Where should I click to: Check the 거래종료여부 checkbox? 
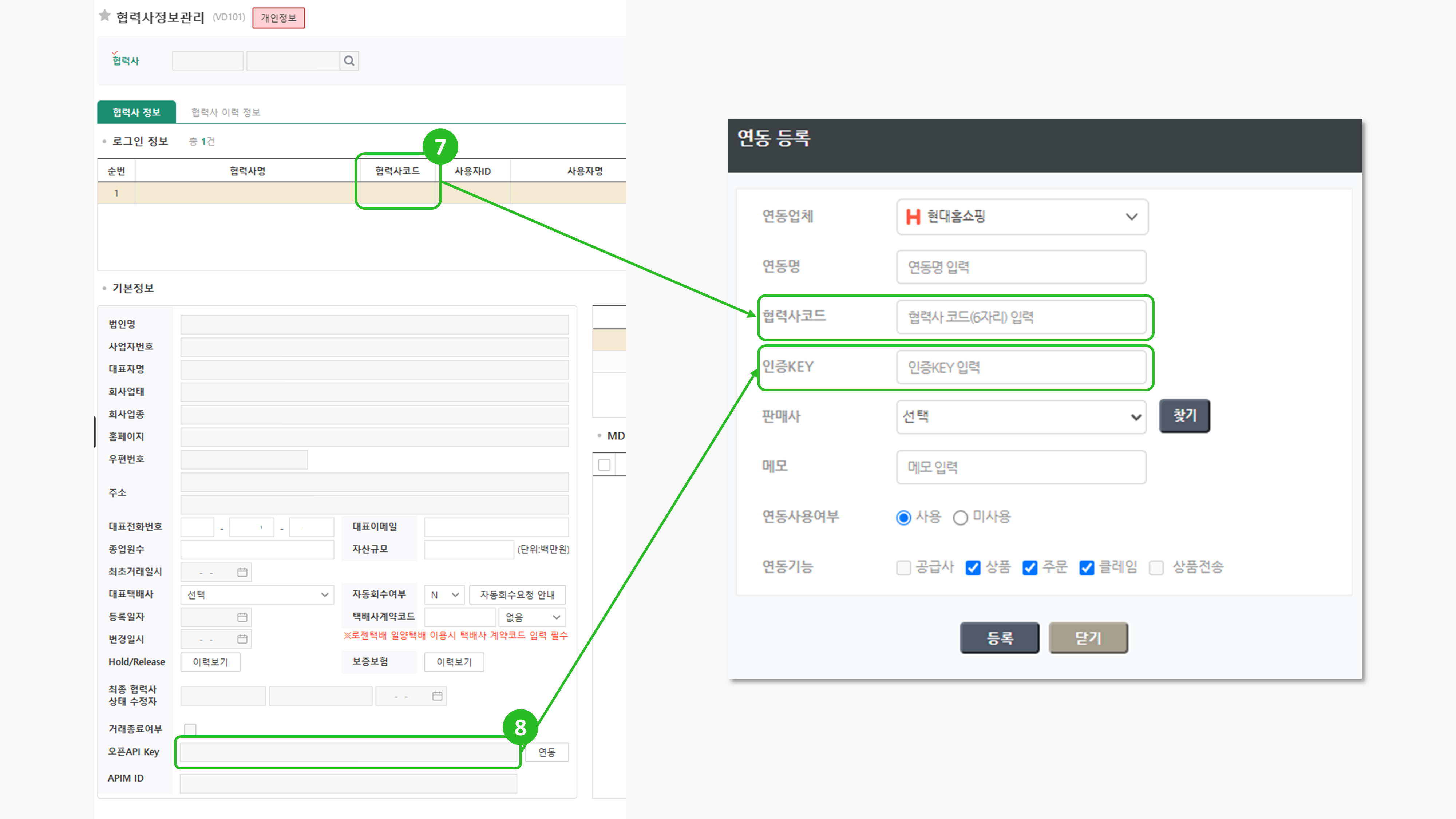click(x=190, y=729)
